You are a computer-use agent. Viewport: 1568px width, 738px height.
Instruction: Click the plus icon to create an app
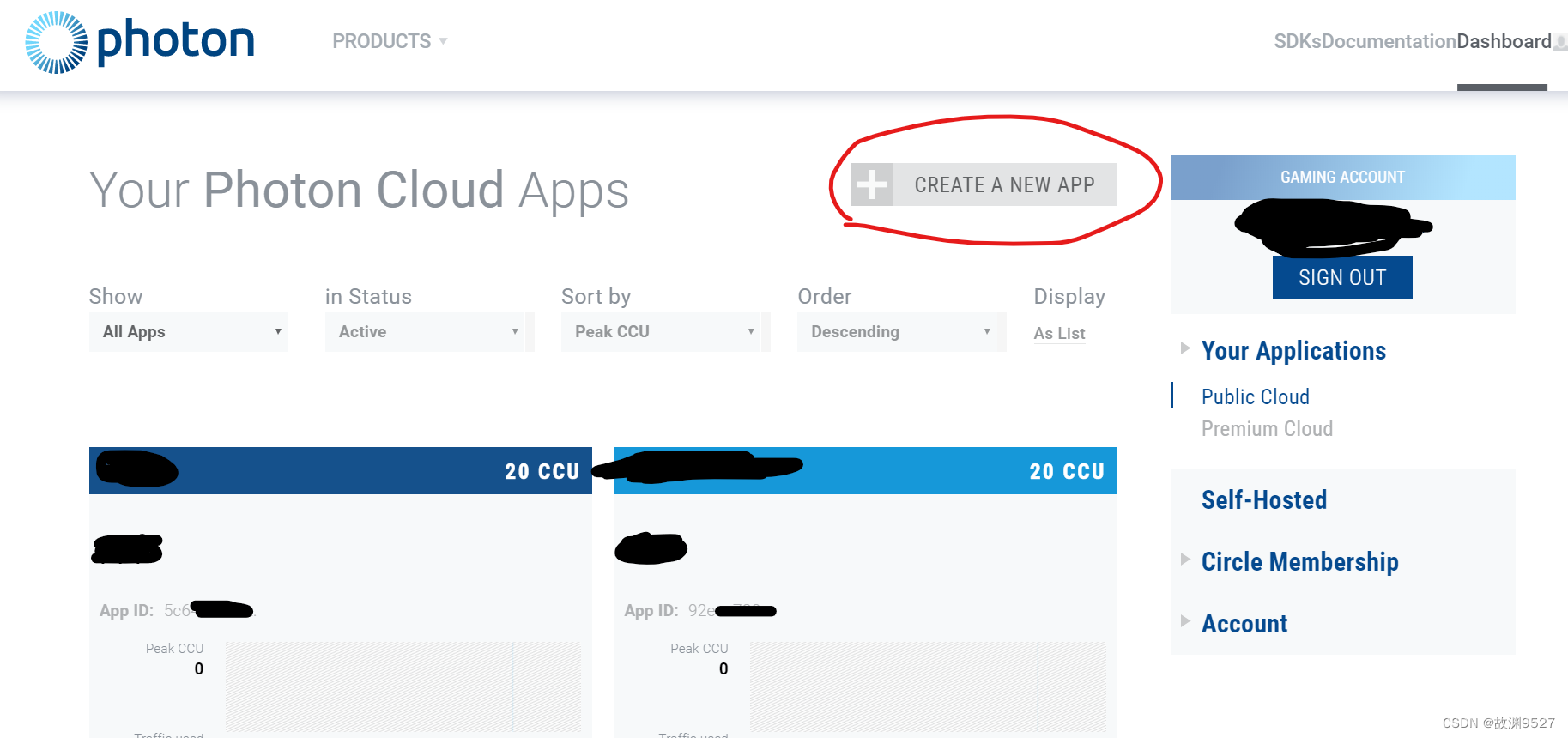872,184
